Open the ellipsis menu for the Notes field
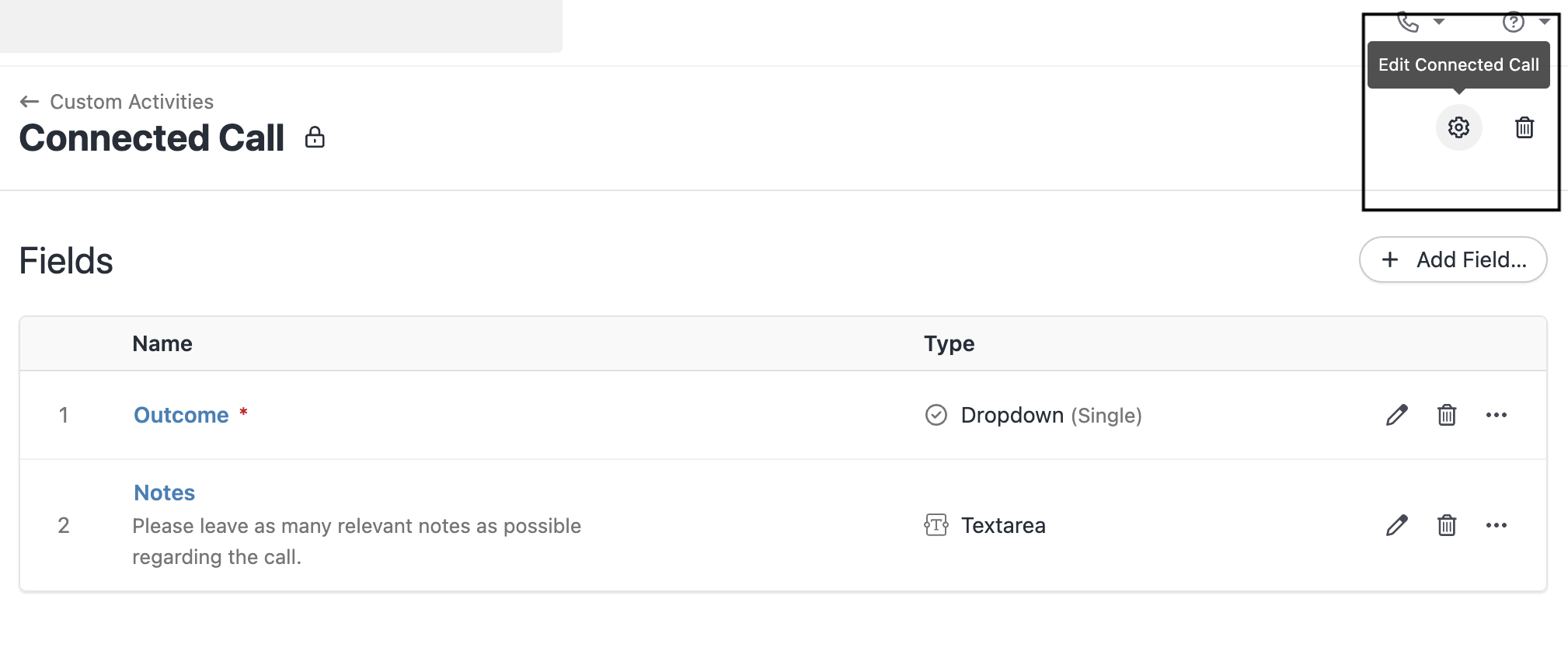 coord(1497,525)
